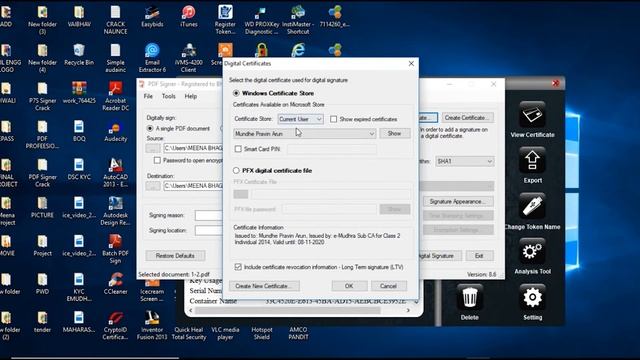Click Create Certificate button in PDF Signer

[x=468, y=118]
